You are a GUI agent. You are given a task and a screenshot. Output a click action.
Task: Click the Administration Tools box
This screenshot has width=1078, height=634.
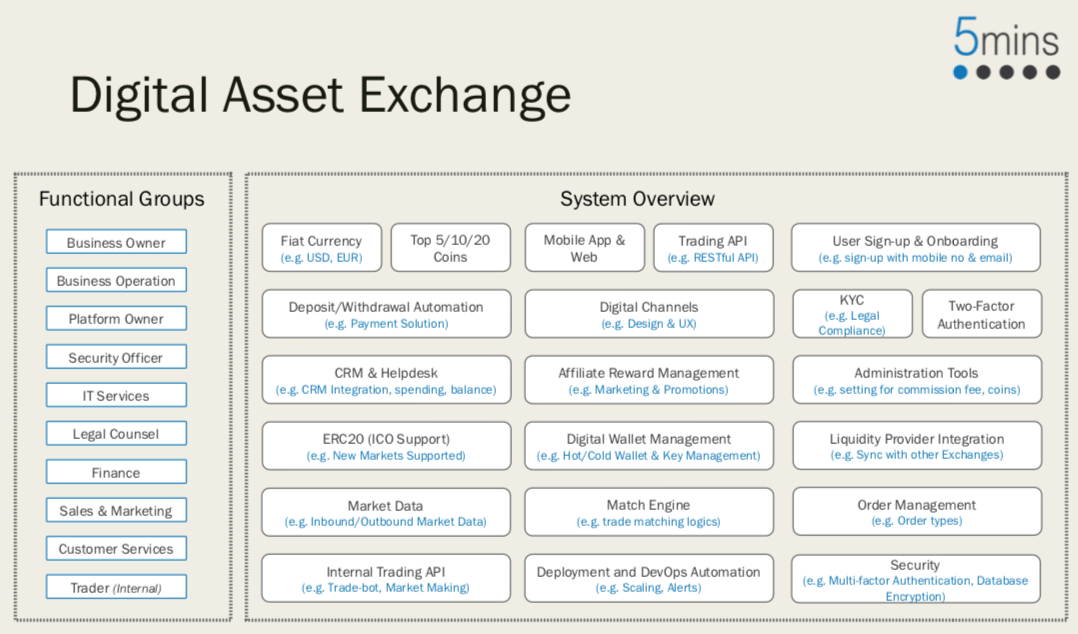click(917, 380)
